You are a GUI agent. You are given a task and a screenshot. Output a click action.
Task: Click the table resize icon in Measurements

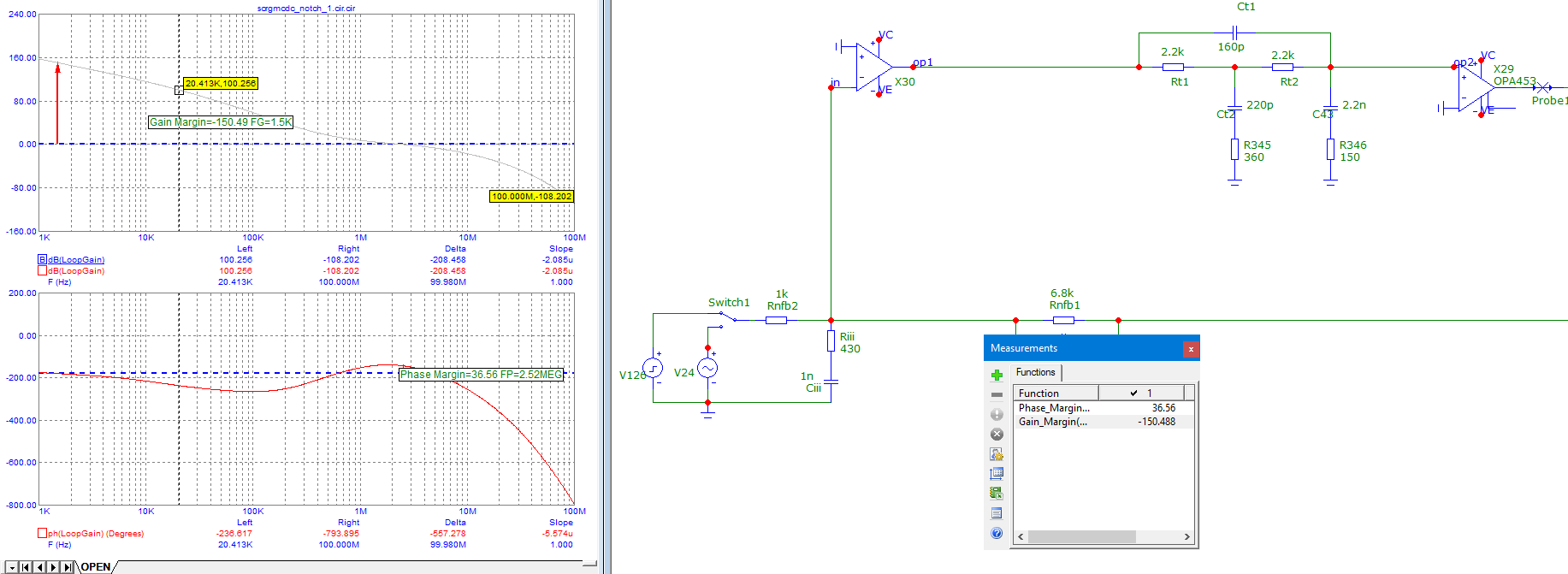pos(997,474)
